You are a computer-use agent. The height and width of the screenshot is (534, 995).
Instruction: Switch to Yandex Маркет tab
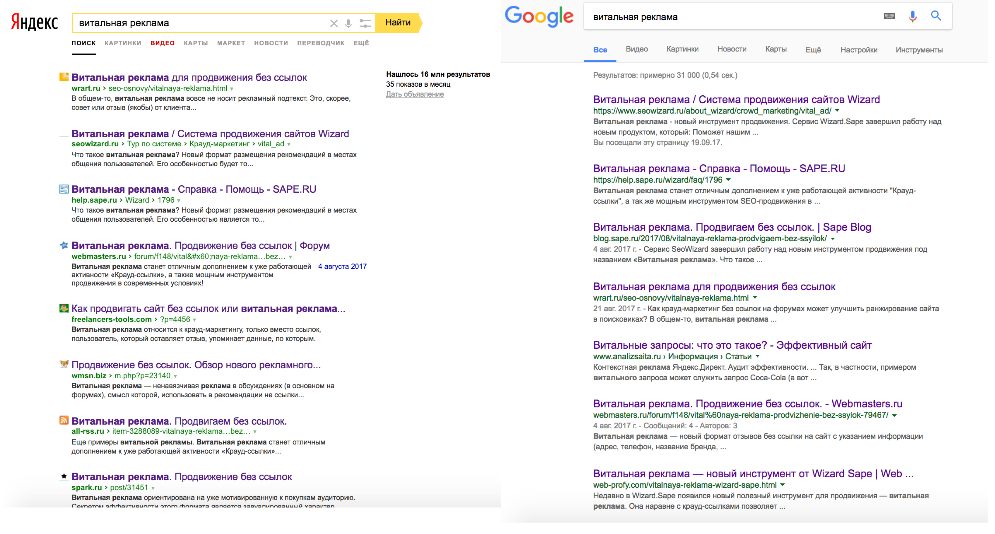click(231, 43)
